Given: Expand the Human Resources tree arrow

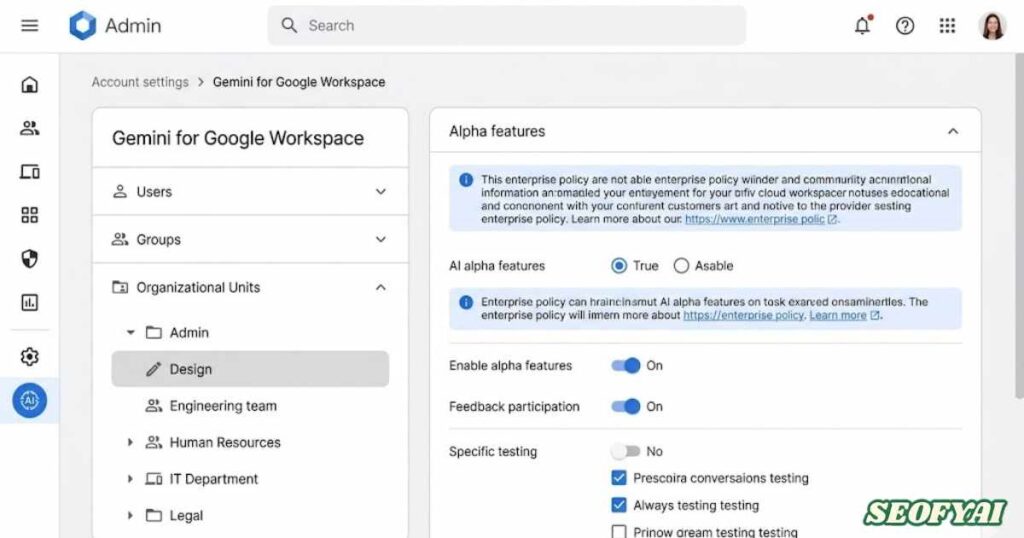Looking at the screenshot, I should [130, 442].
